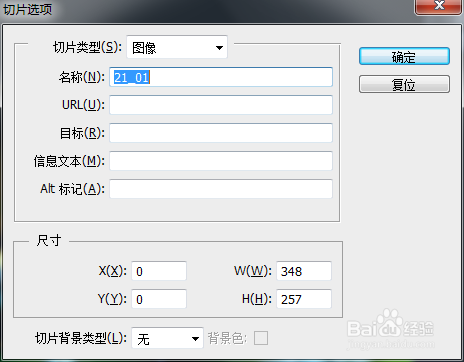The height and width of the screenshot is (362, 464).
Task: Open the 切片类型 dropdown showing 图像
Action: 177,47
